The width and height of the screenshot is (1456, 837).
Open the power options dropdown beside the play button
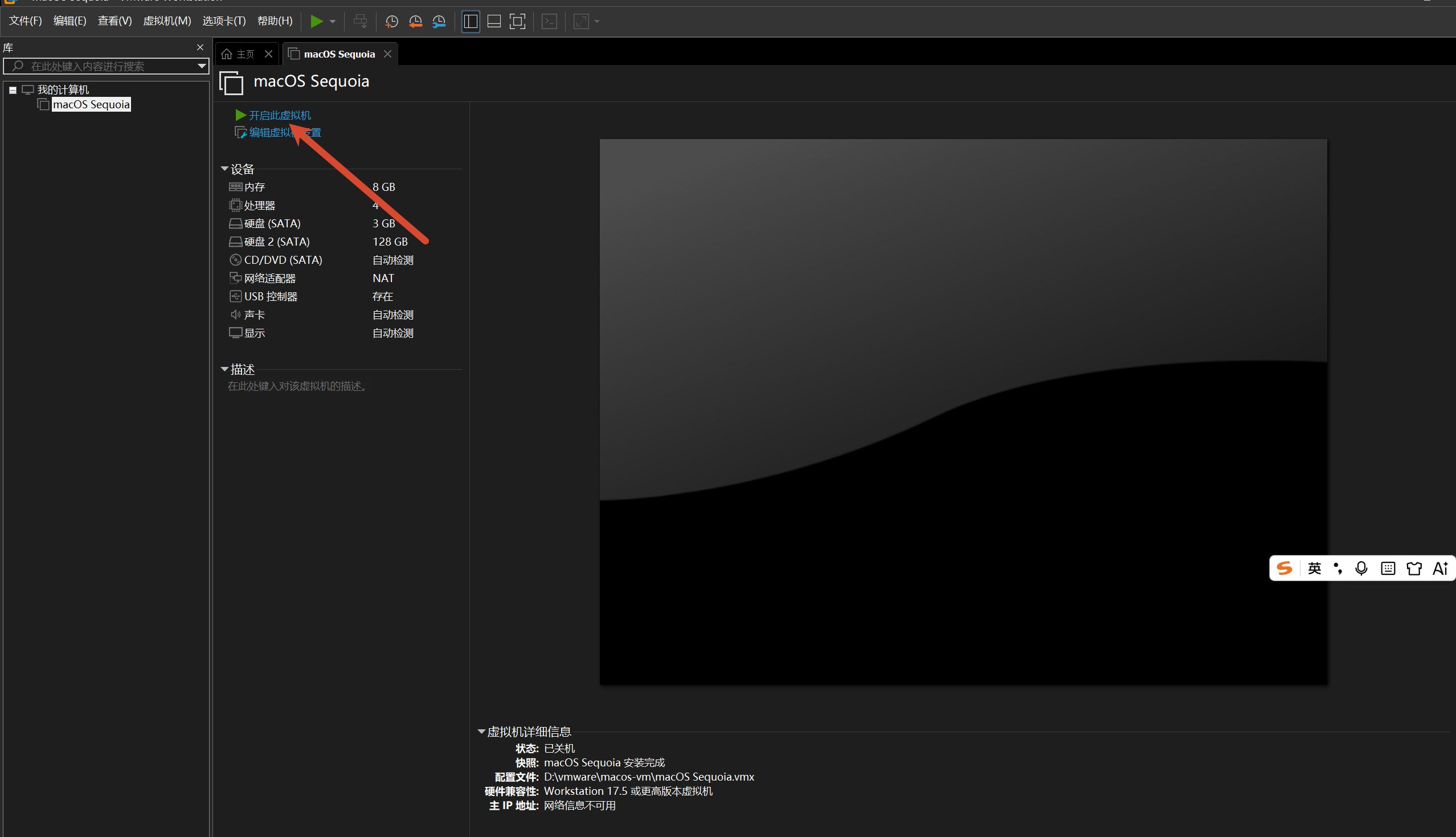333,21
